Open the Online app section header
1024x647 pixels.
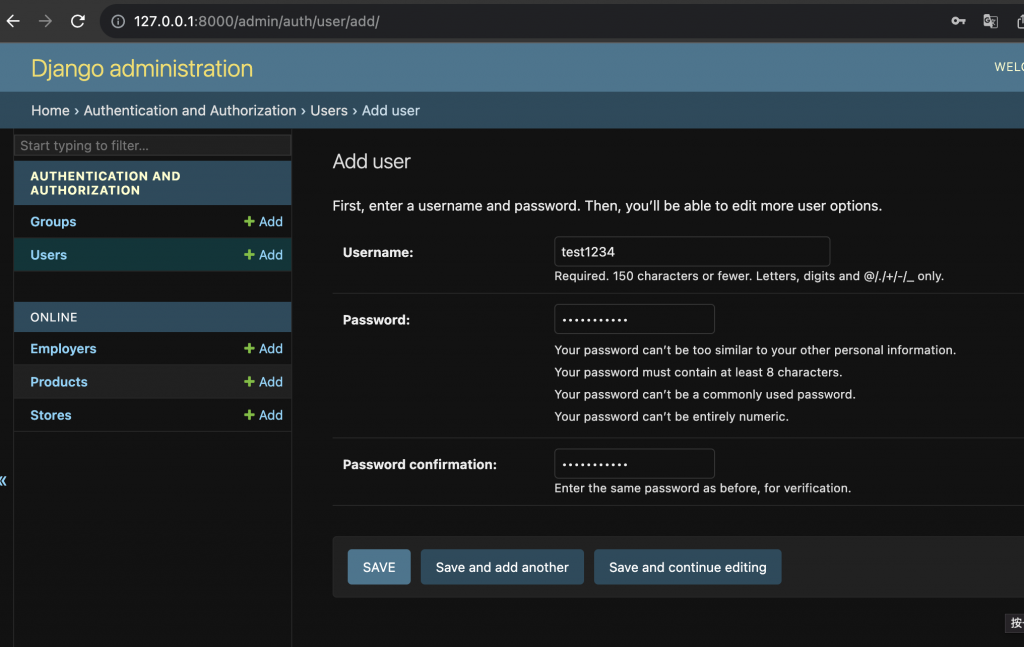point(54,317)
